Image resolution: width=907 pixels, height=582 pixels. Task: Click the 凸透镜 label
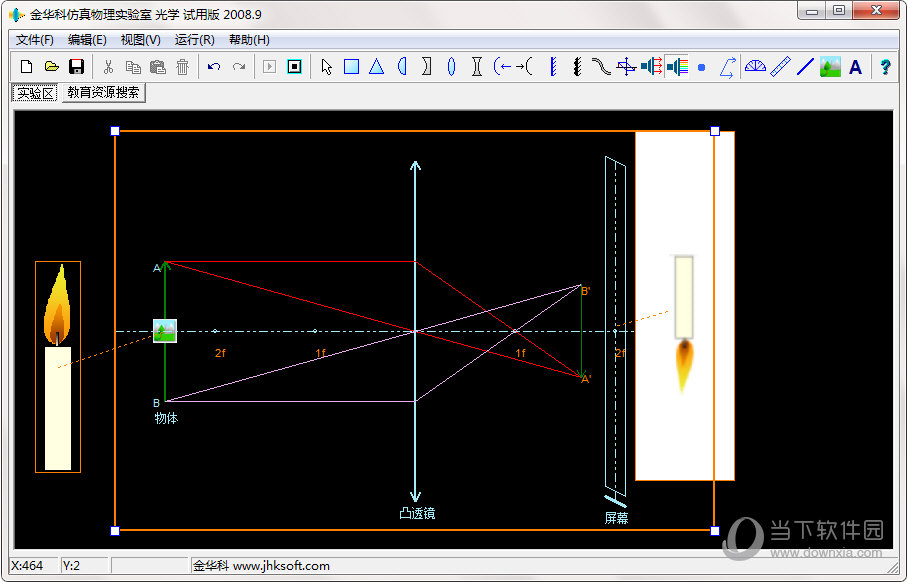(417, 513)
